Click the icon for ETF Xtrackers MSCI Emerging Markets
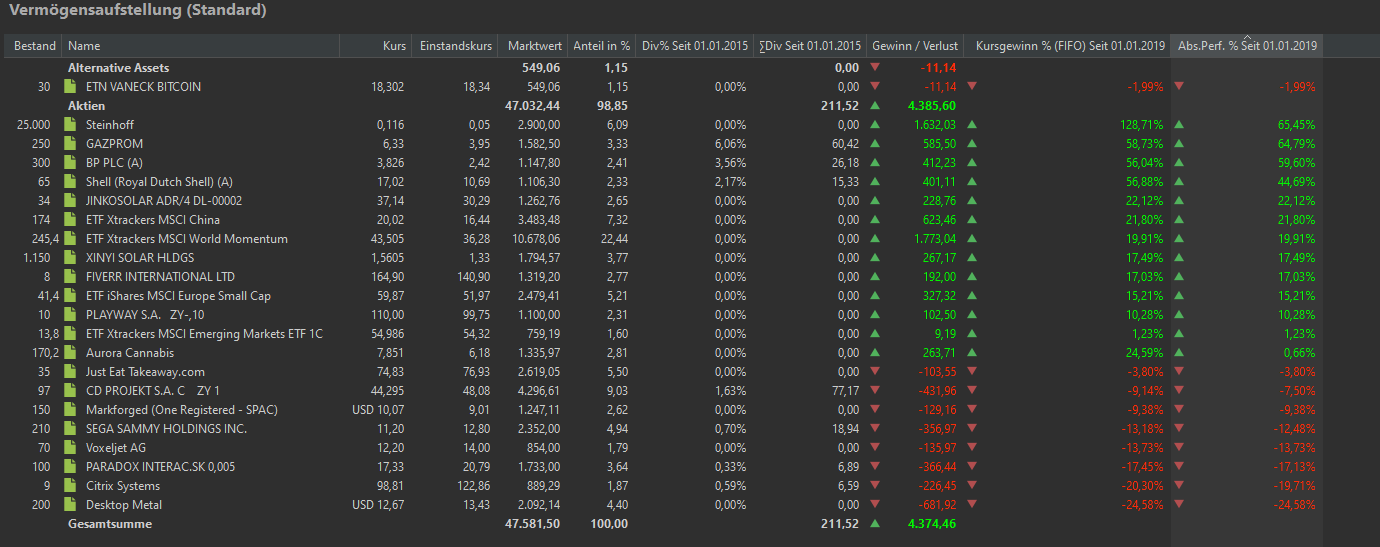This screenshot has width=1380, height=547. pos(70,334)
